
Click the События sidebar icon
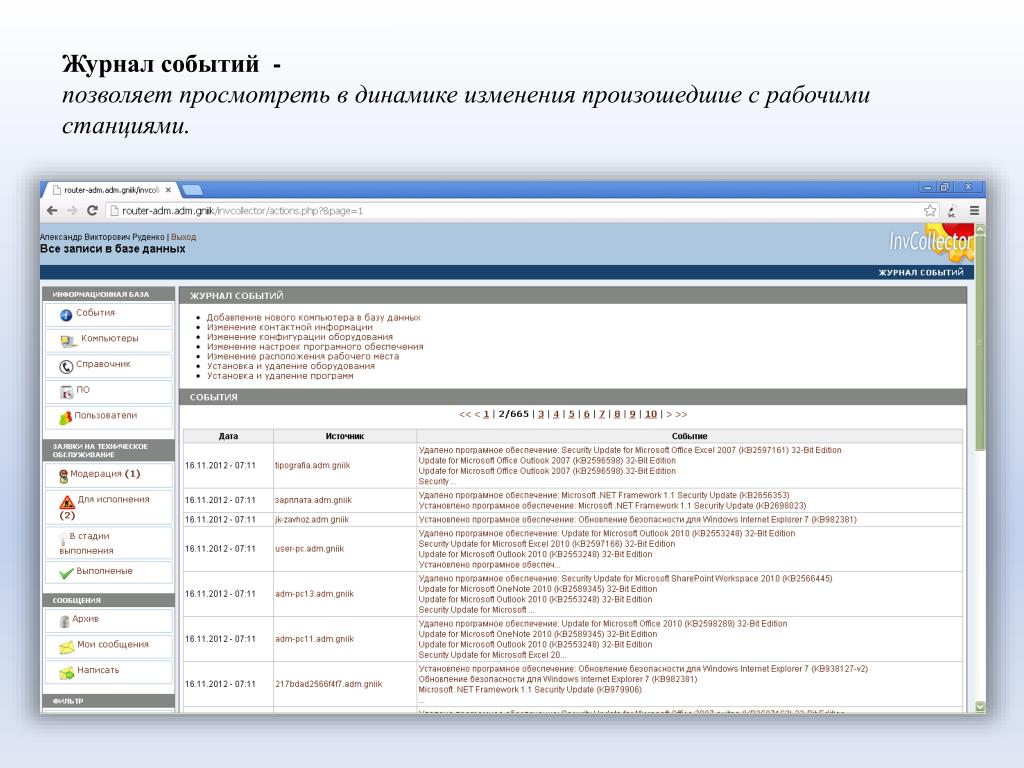click(65, 315)
